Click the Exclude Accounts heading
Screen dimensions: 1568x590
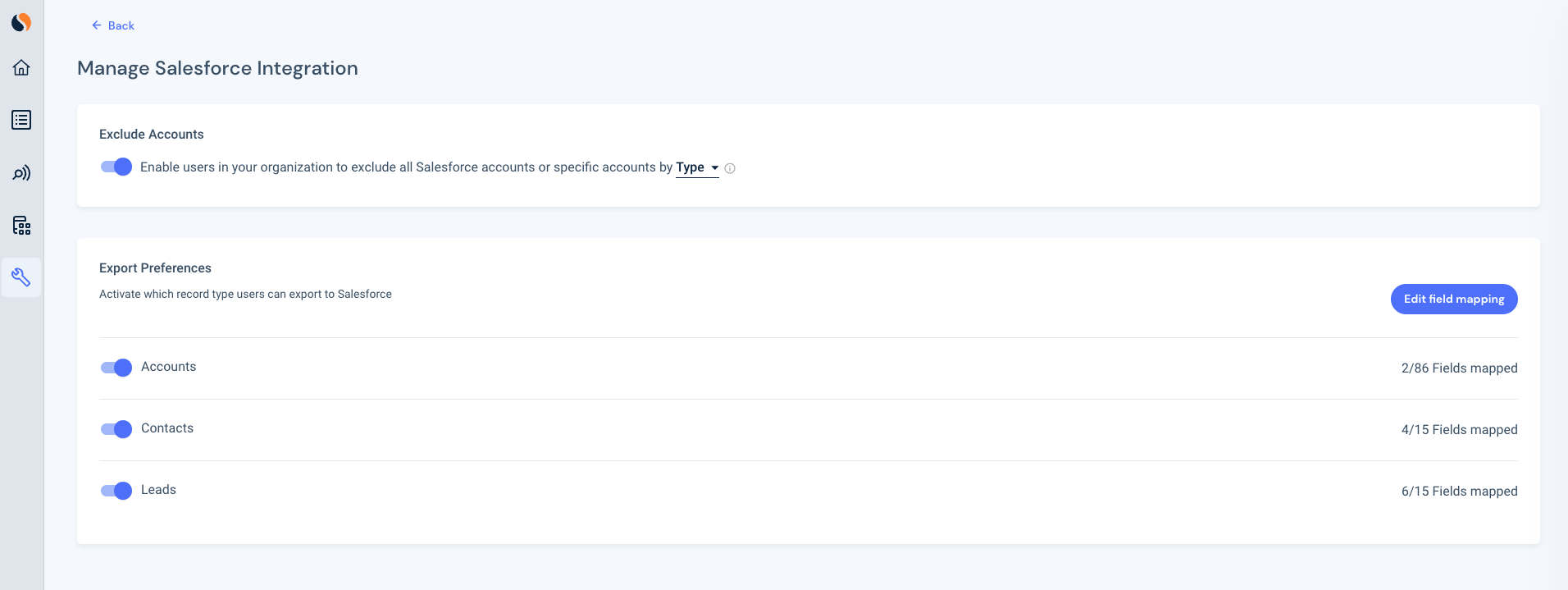152,135
